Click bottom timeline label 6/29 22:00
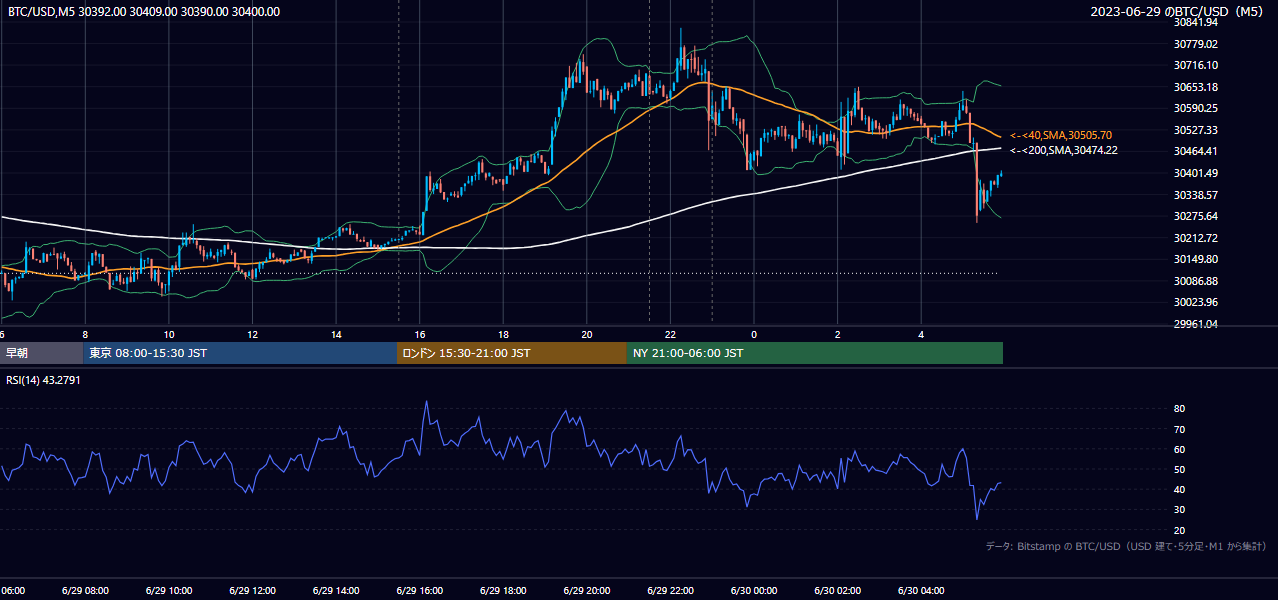Viewport: 1278px width, 600px height. point(670,591)
